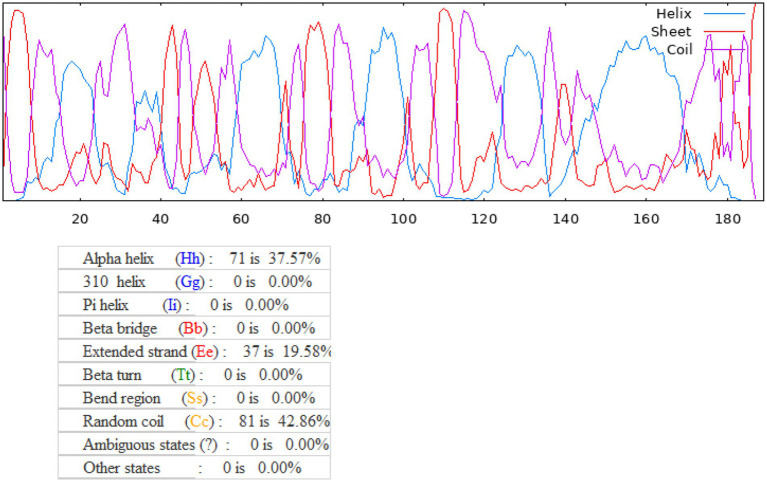Select the Beta bridge row label
Viewport: 767px width, 482px height.
(120, 328)
